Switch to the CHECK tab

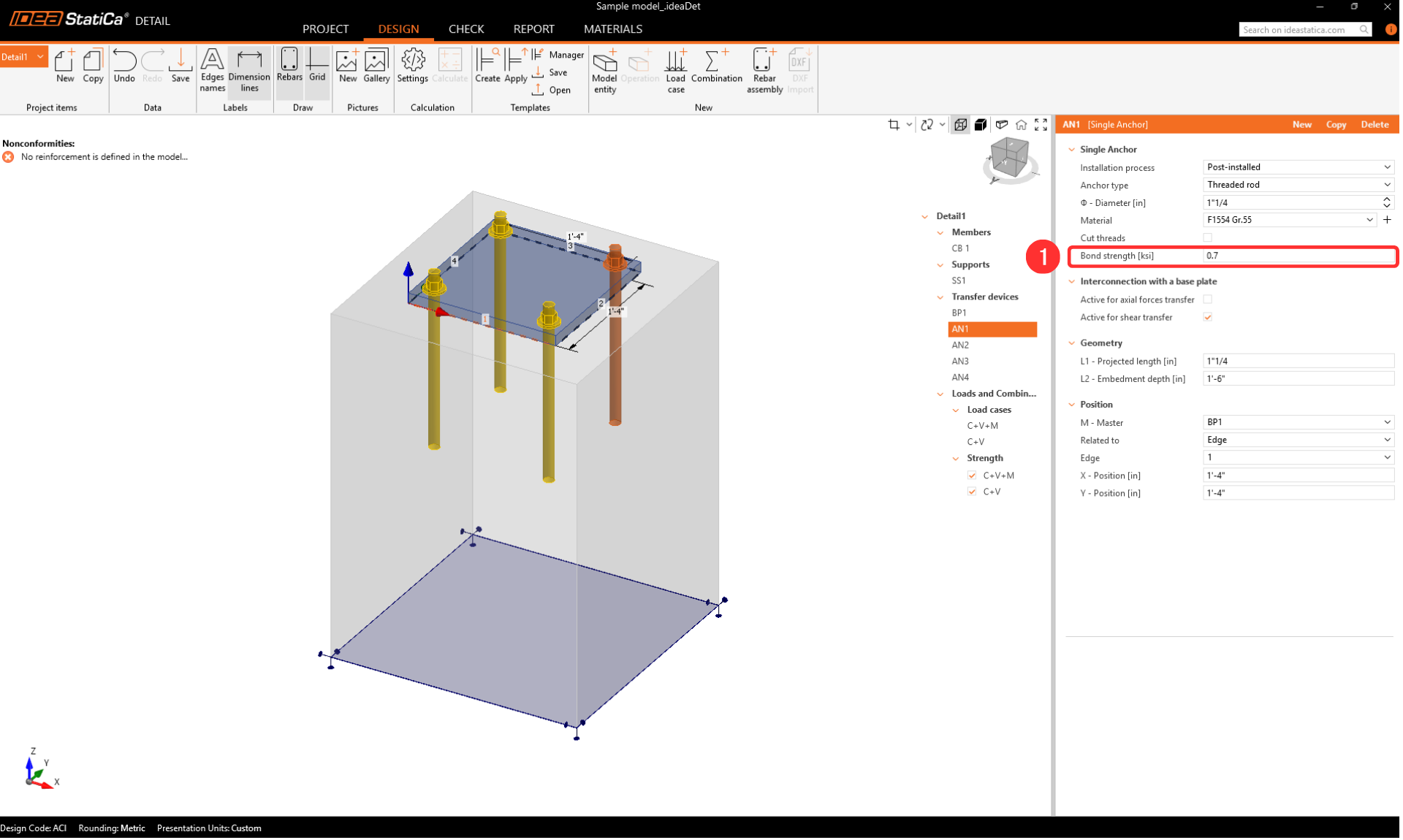(465, 29)
